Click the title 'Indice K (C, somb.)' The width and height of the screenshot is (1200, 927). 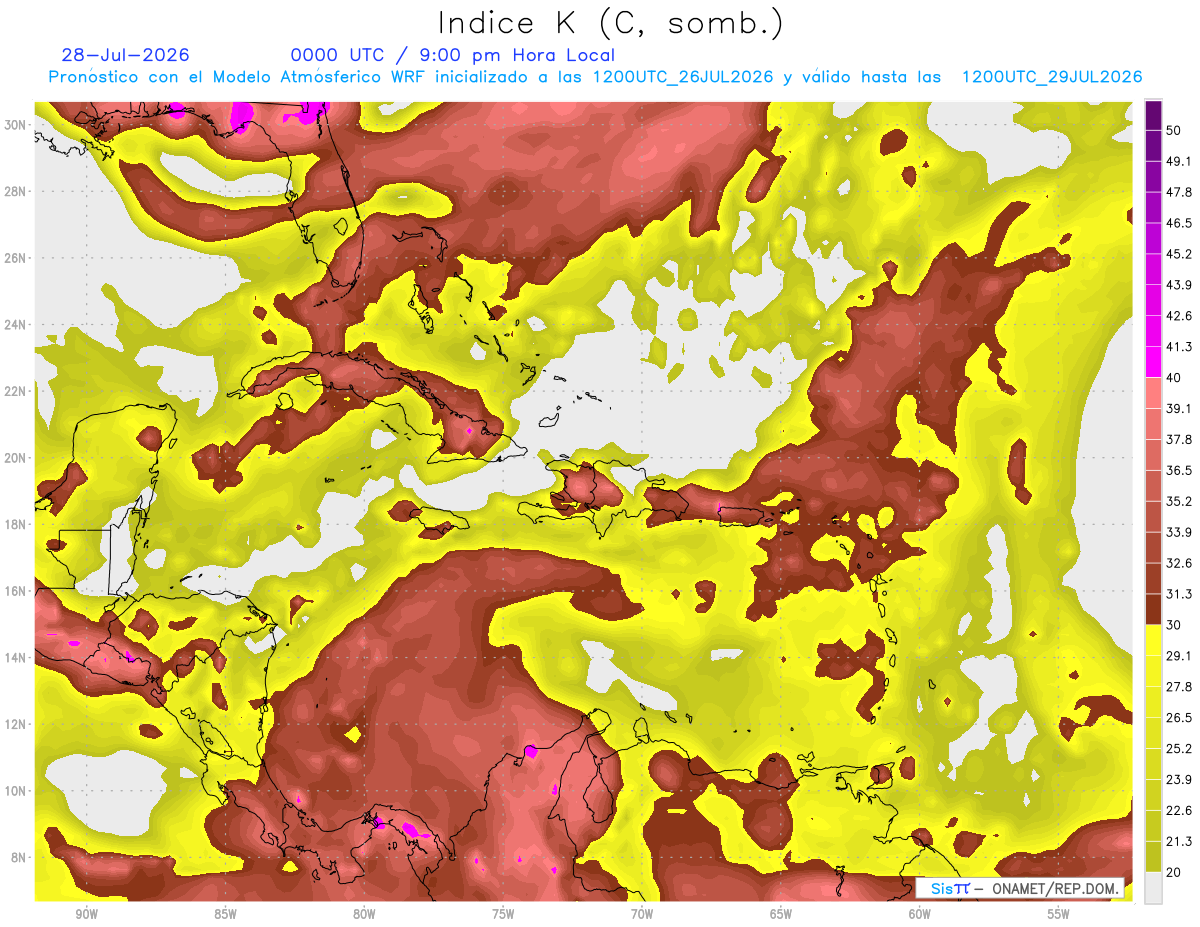[611, 23]
